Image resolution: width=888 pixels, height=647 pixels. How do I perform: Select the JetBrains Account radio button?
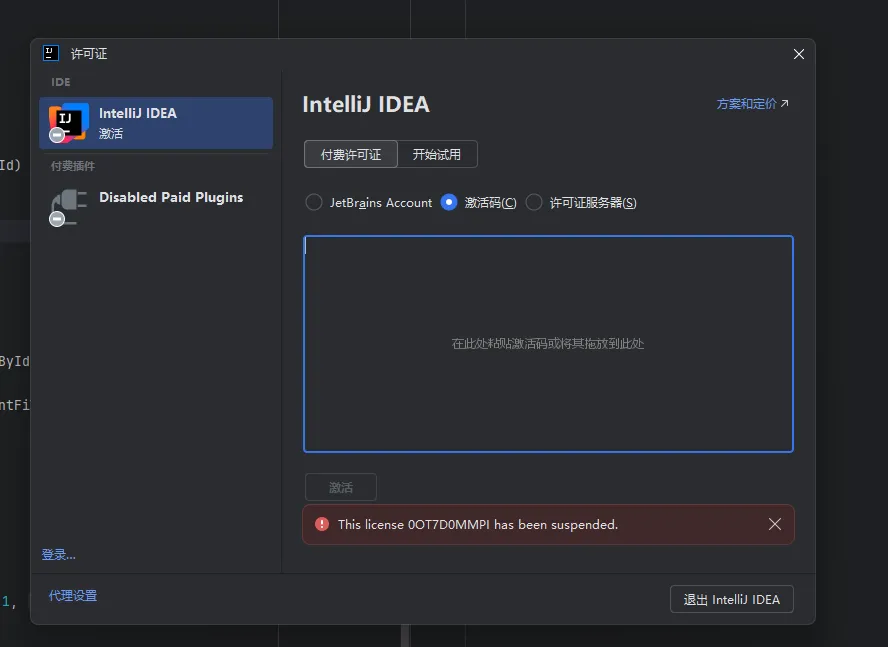(x=314, y=202)
